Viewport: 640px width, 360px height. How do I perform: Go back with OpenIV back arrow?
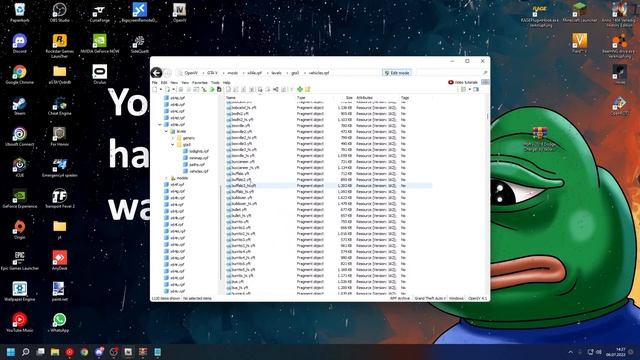coord(156,73)
